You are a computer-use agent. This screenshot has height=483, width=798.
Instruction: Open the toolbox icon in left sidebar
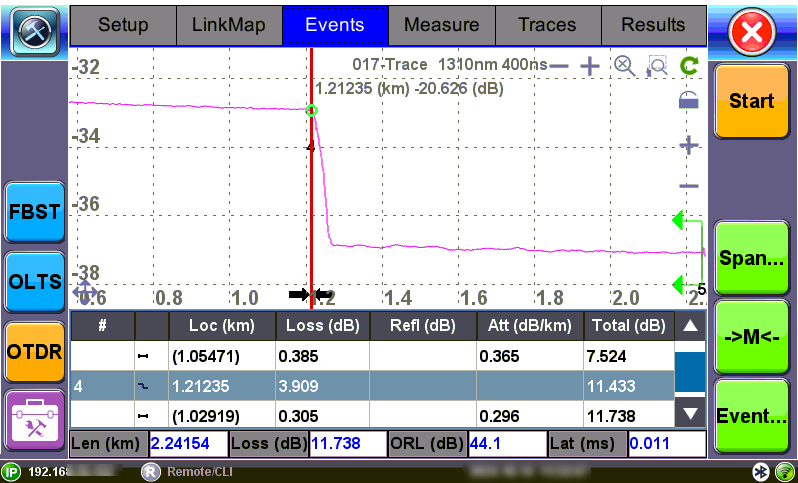click(34, 420)
